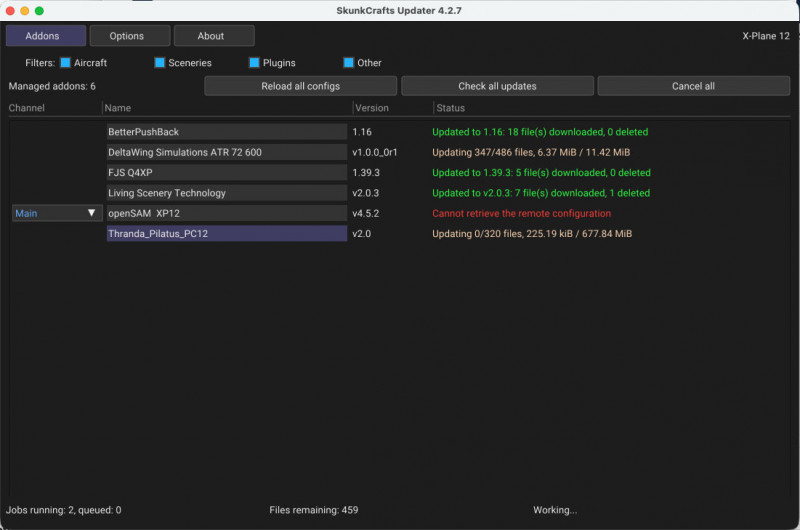The height and width of the screenshot is (530, 800).
Task: Click 'Cannot retrieve the remote configuration' error
Action: (x=521, y=213)
